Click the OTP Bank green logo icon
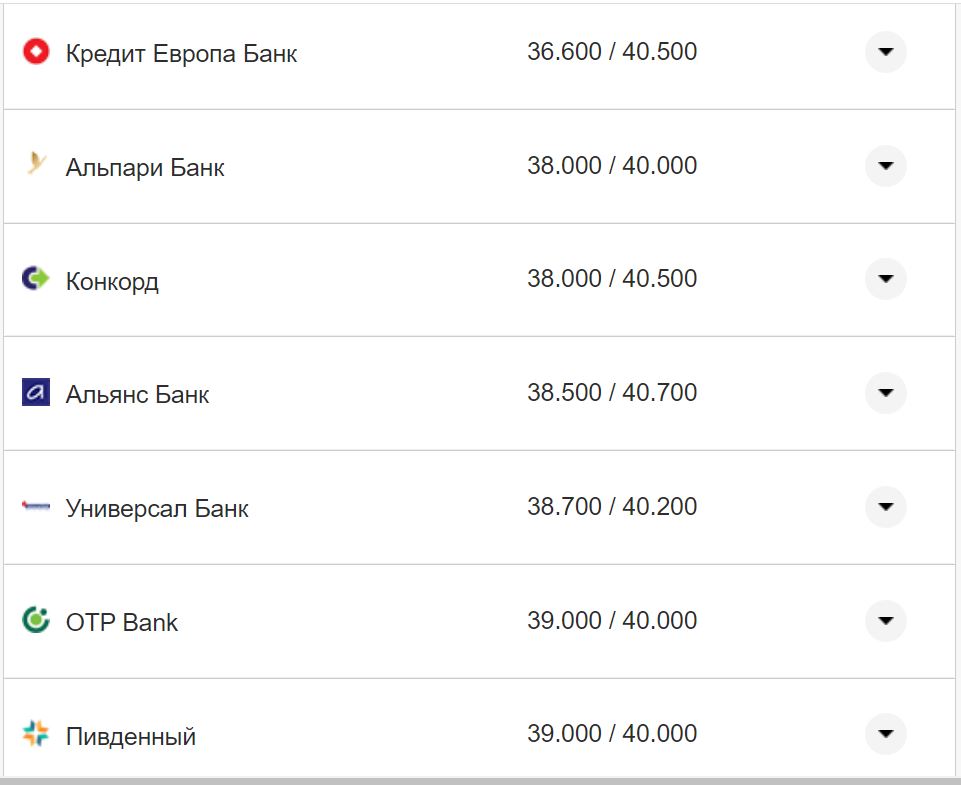961x785 pixels. click(x=36, y=620)
